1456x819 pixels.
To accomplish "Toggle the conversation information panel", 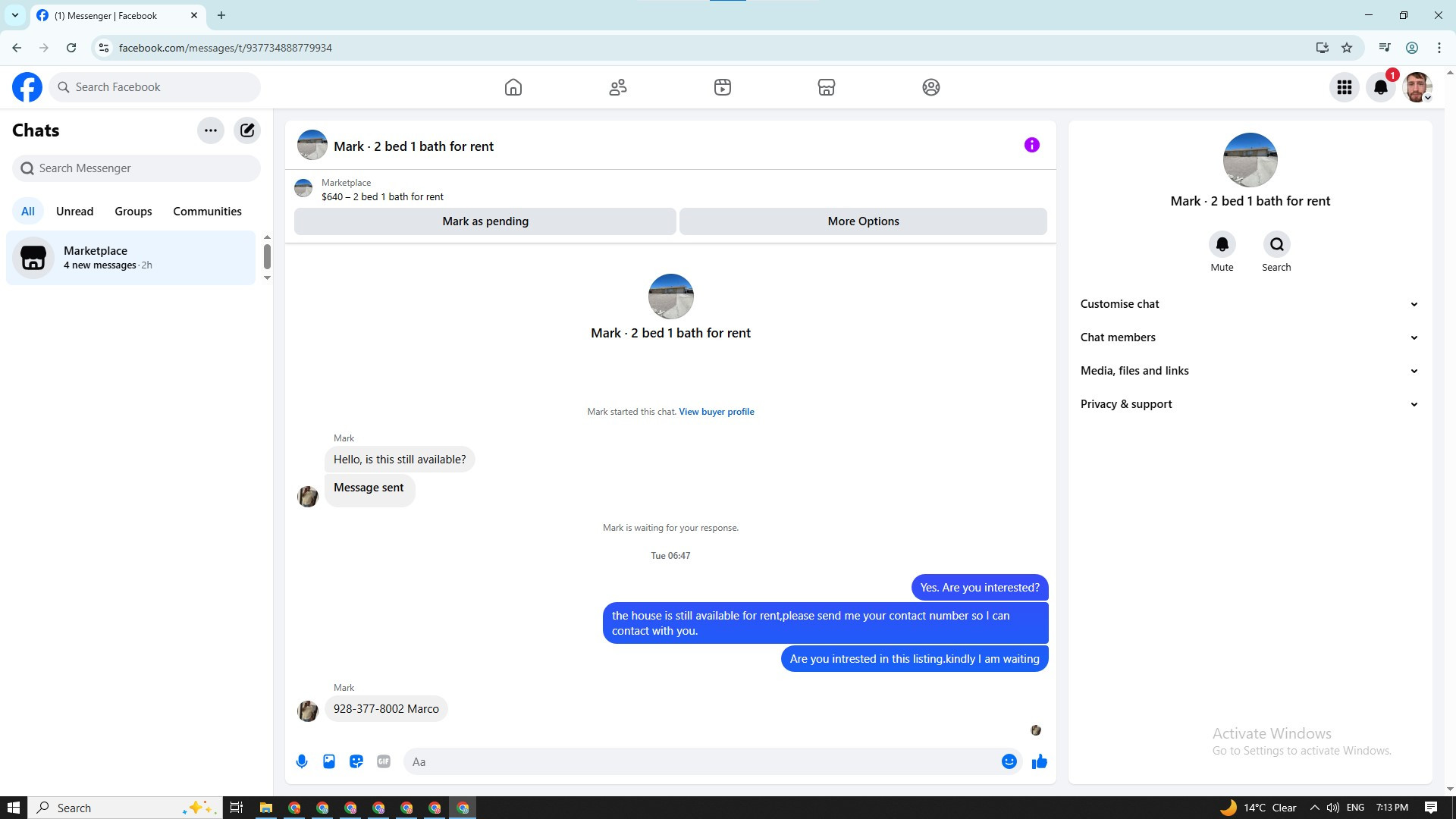I will (1031, 145).
